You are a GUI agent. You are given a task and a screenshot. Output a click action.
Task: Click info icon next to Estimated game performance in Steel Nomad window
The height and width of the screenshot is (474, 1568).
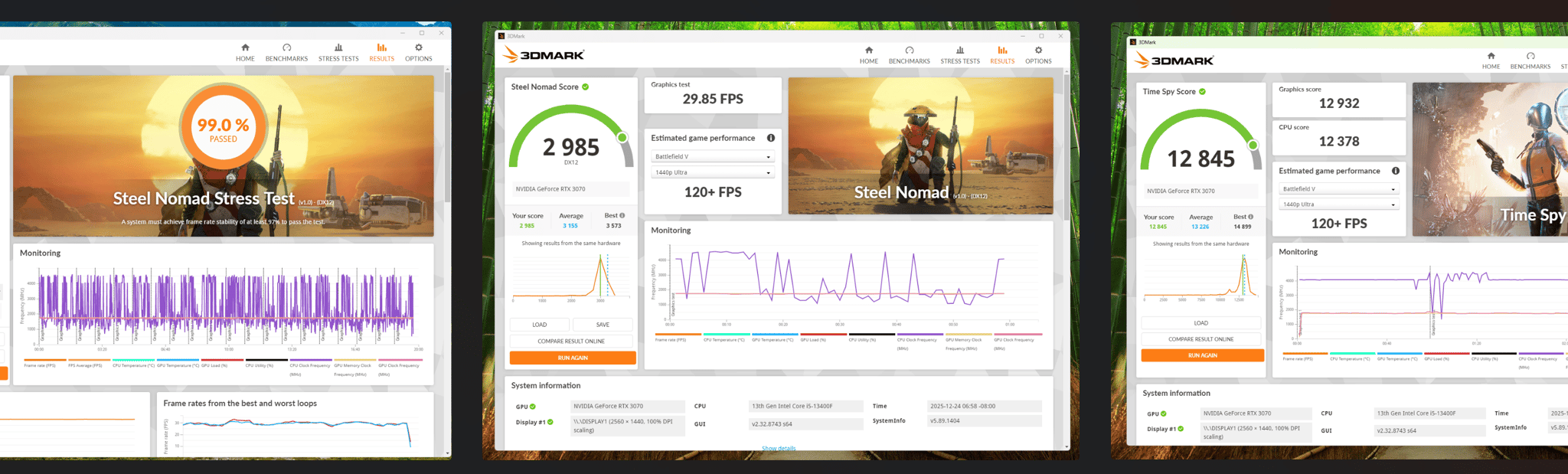[771, 138]
